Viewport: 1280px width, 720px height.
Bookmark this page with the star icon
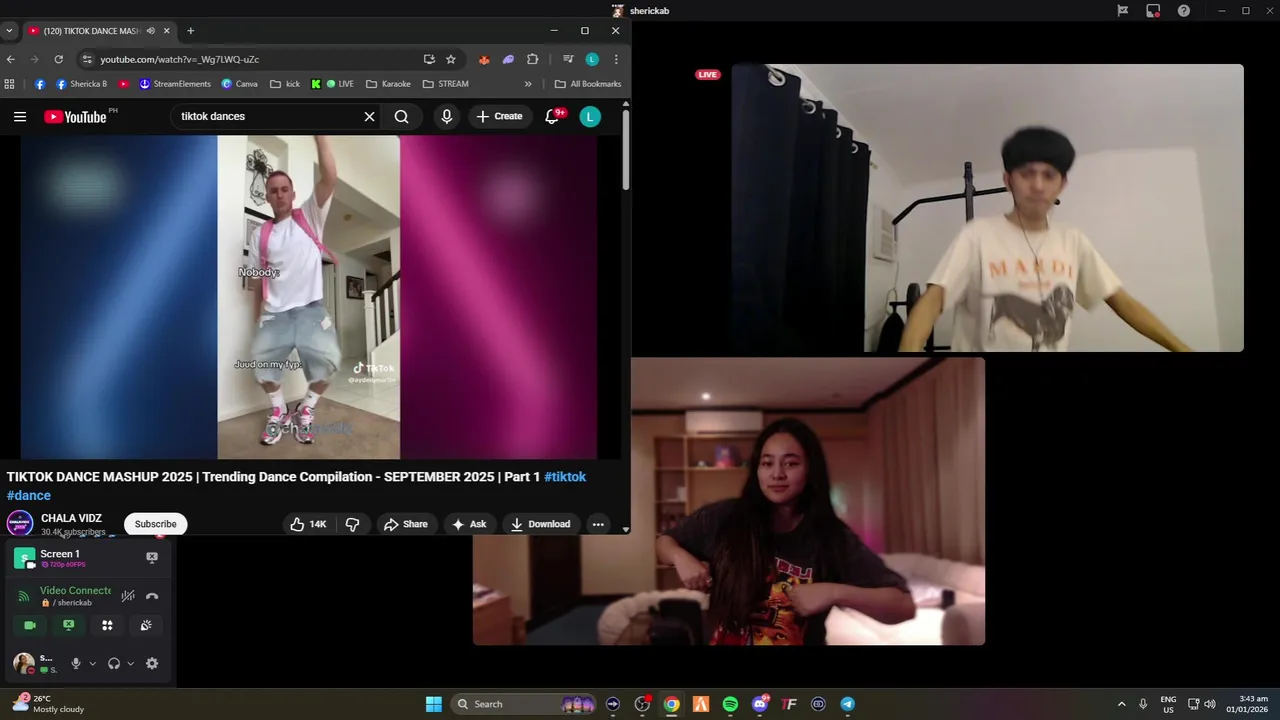[451, 59]
